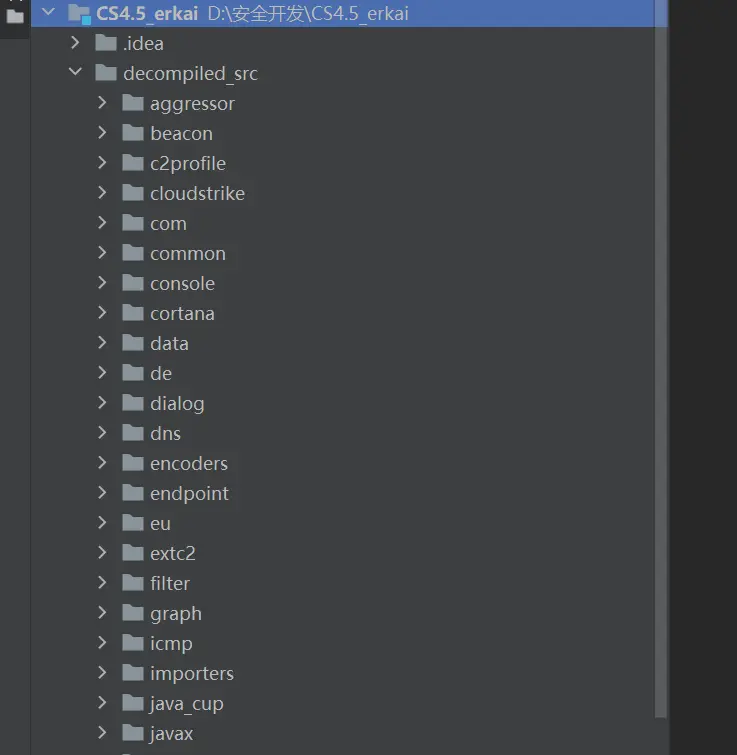
Task: Click the CS4.5_erkai project module icon
Action: [79, 13]
